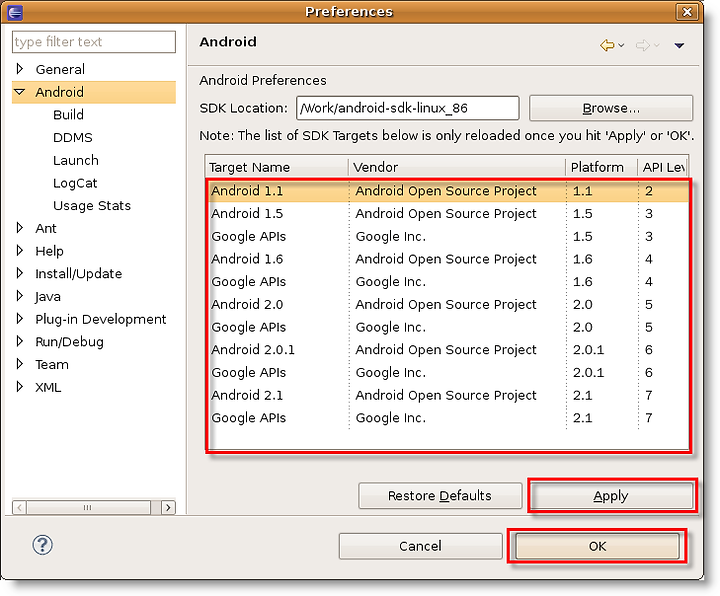Screen dimensions: 720x596
Task: Close the Preferences dialog window
Action: (x=687, y=12)
